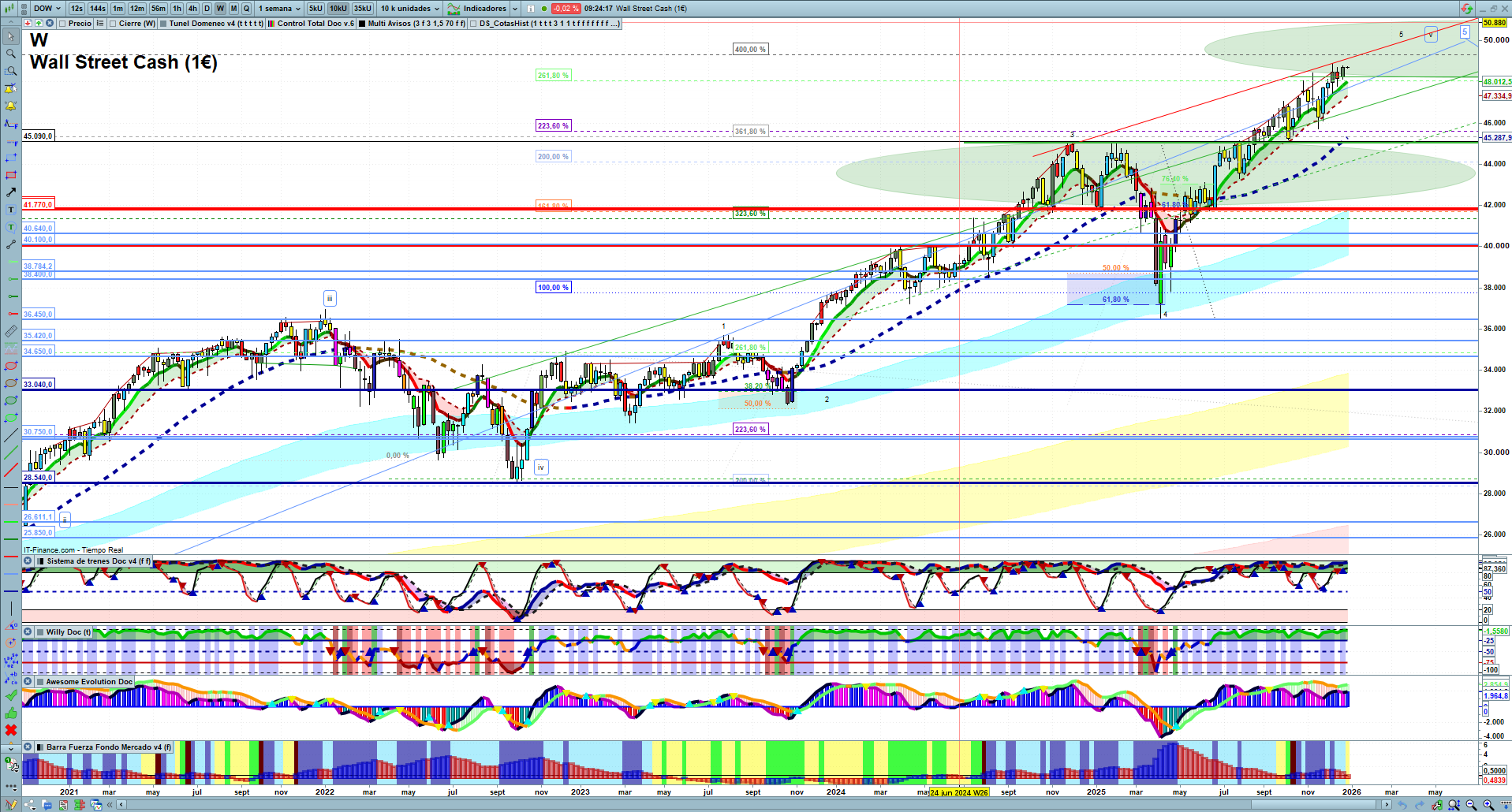The width and height of the screenshot is (1512, 812).
Task: Place a red X cross symbol
Action: (11, 730)
